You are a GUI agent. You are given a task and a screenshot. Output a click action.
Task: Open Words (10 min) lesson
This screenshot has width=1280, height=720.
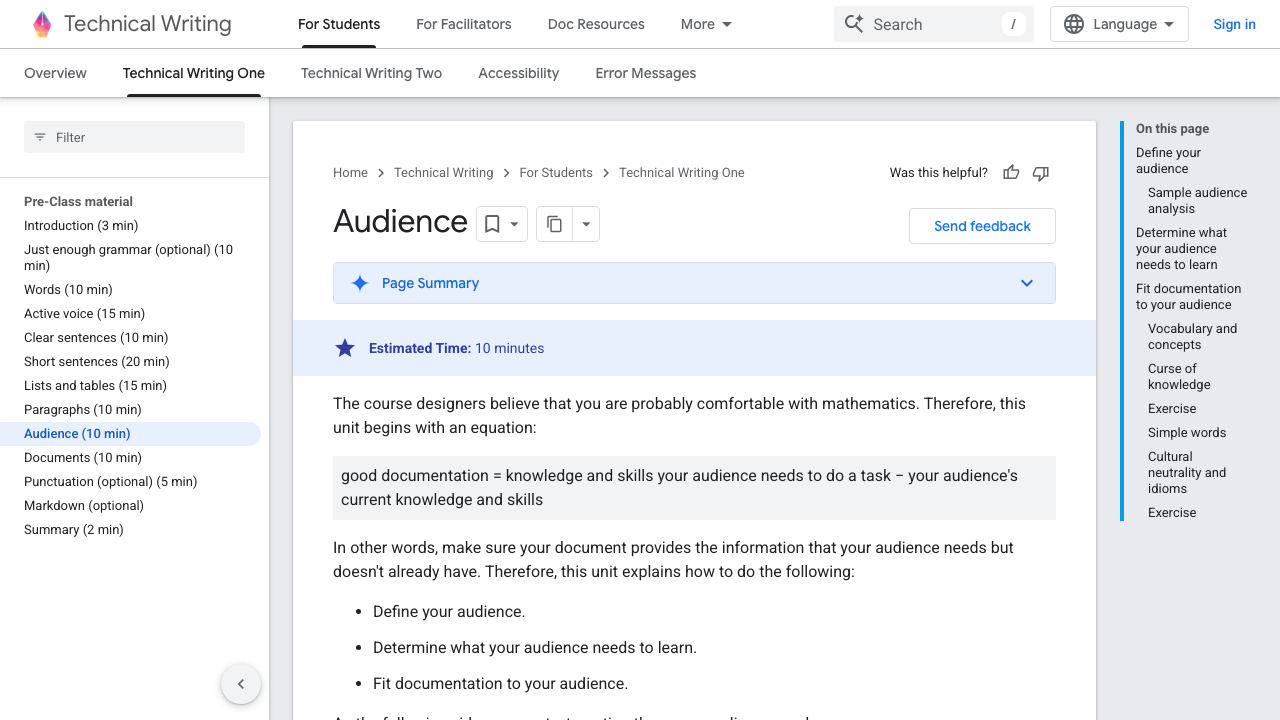click(x=68, y=290)
